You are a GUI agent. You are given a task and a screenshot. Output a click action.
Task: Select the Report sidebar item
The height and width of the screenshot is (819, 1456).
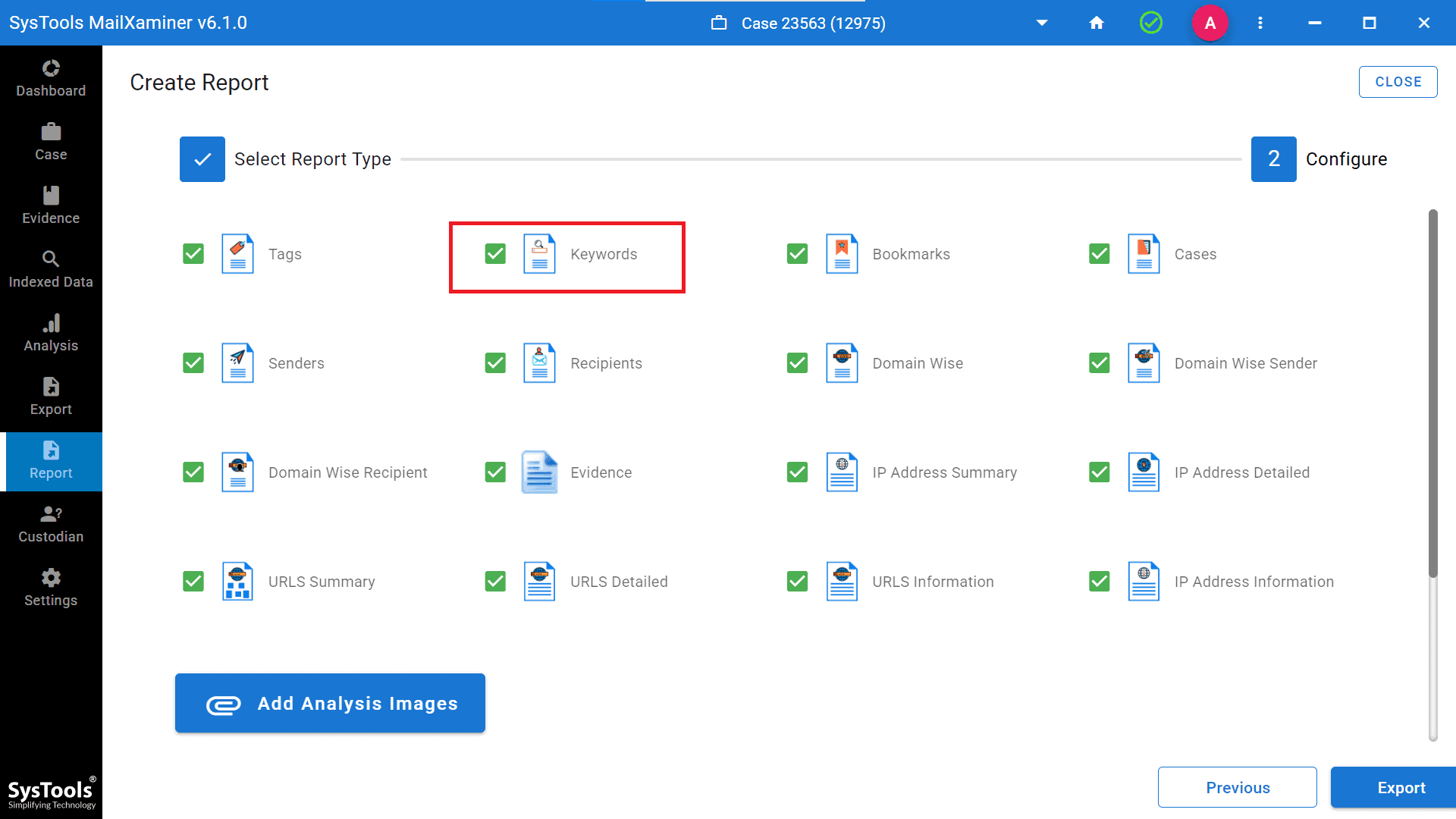coord(51,461)
